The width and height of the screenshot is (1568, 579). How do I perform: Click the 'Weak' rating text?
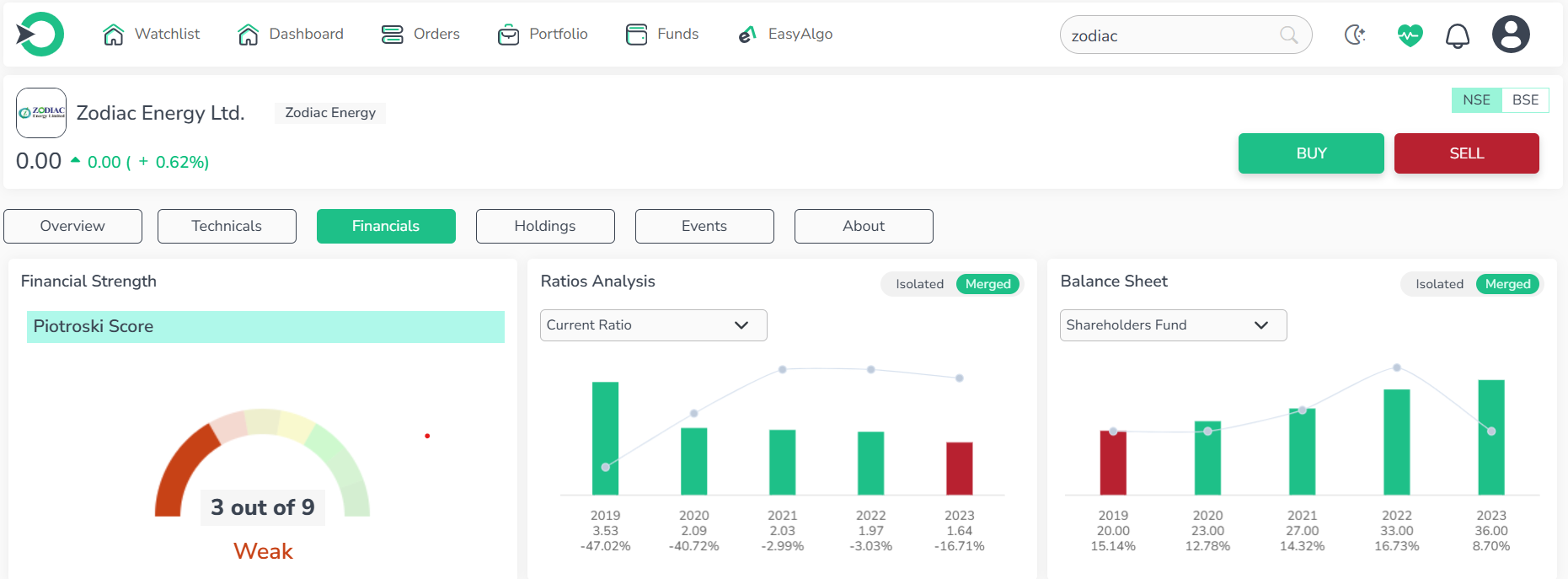(x=263, y=551)
